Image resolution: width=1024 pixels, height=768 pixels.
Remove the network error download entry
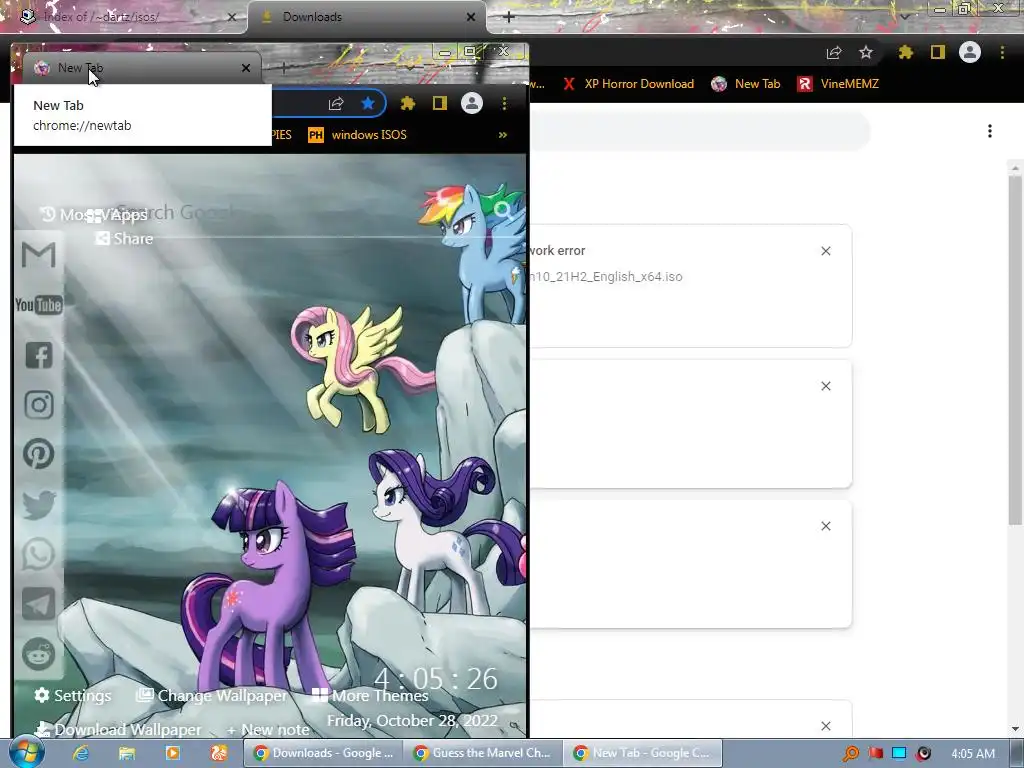(x=825, y=251)
